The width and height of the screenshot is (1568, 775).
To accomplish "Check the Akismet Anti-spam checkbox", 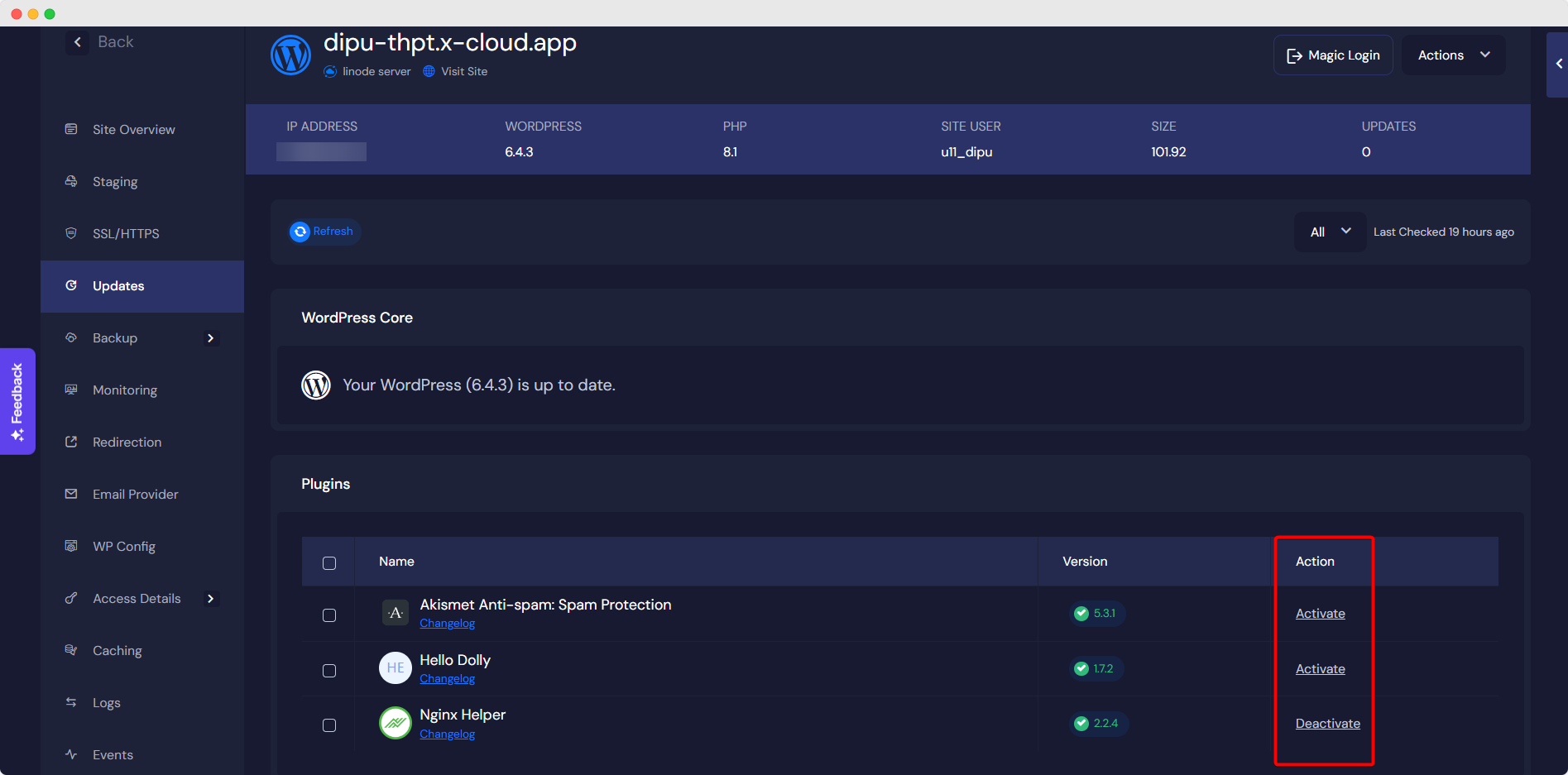I will click(x=329, y=615).
